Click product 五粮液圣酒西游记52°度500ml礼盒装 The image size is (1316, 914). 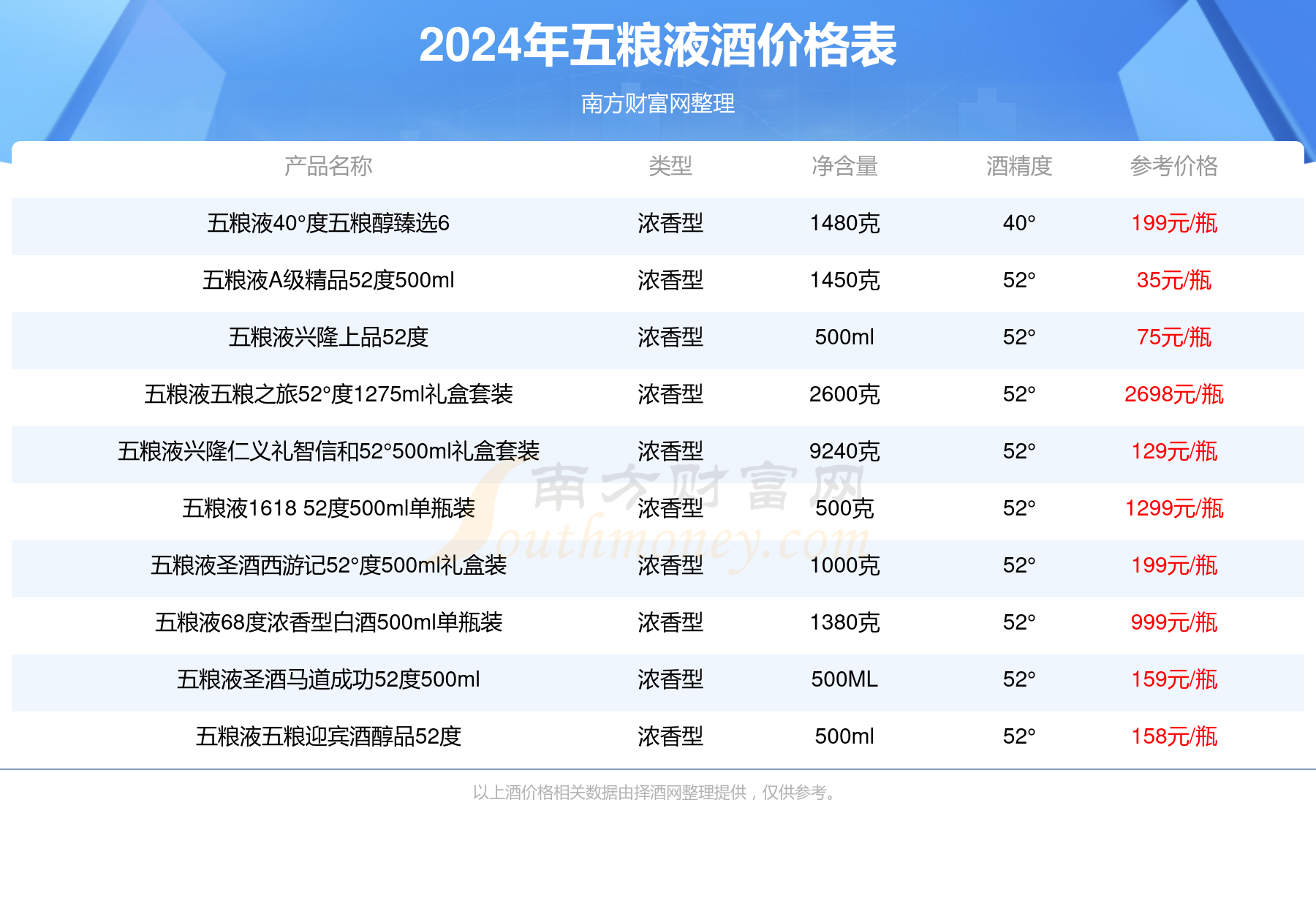[x=328, y=565]
